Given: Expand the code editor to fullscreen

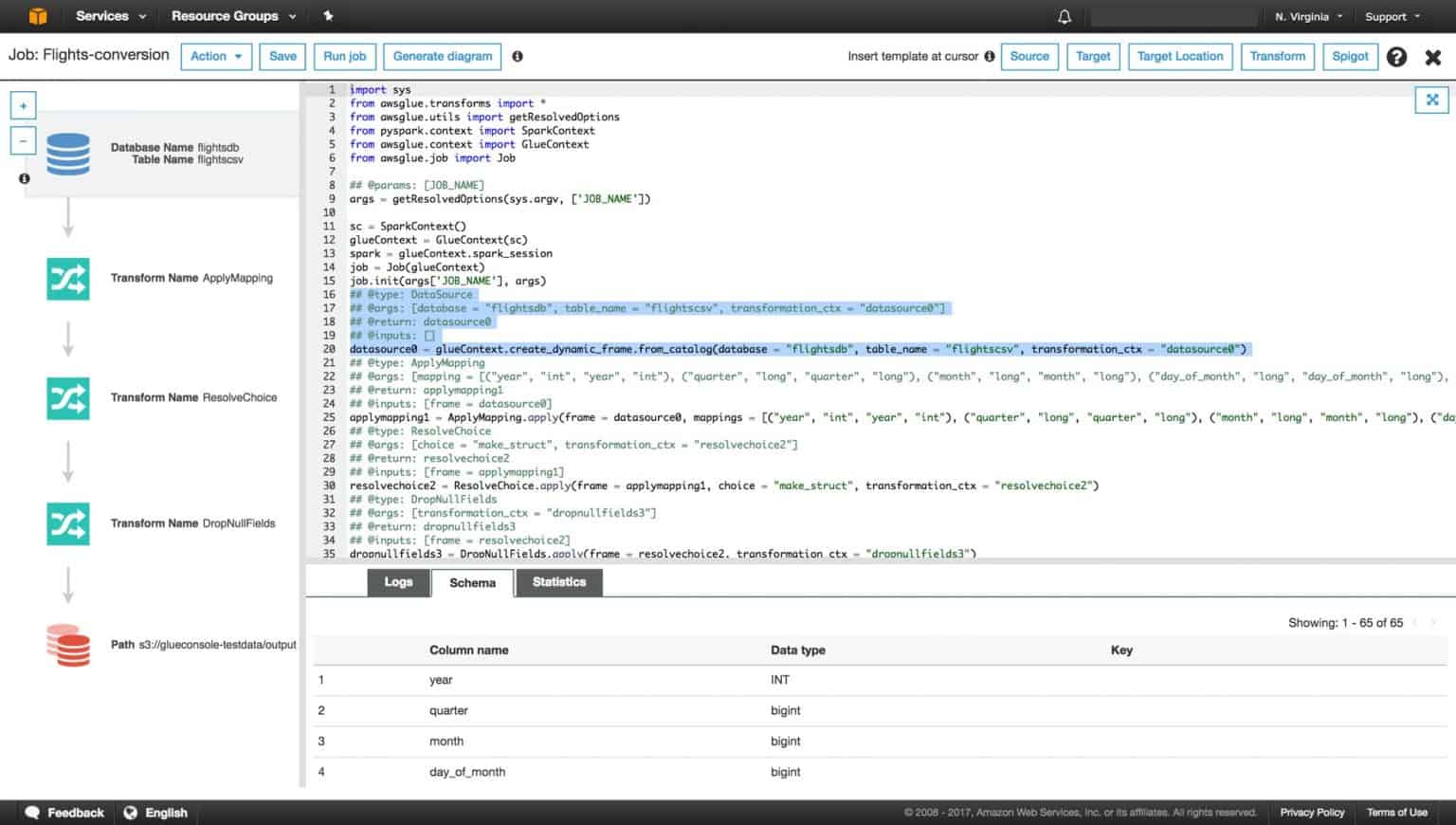Looking at the screenshot, I should pyautogui.click(x=1431, y=100).
